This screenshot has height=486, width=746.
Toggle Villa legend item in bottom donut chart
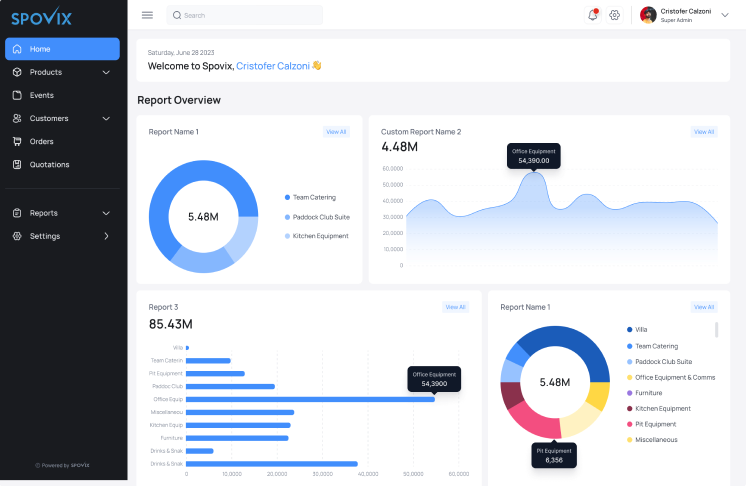(x=640, y=330)
